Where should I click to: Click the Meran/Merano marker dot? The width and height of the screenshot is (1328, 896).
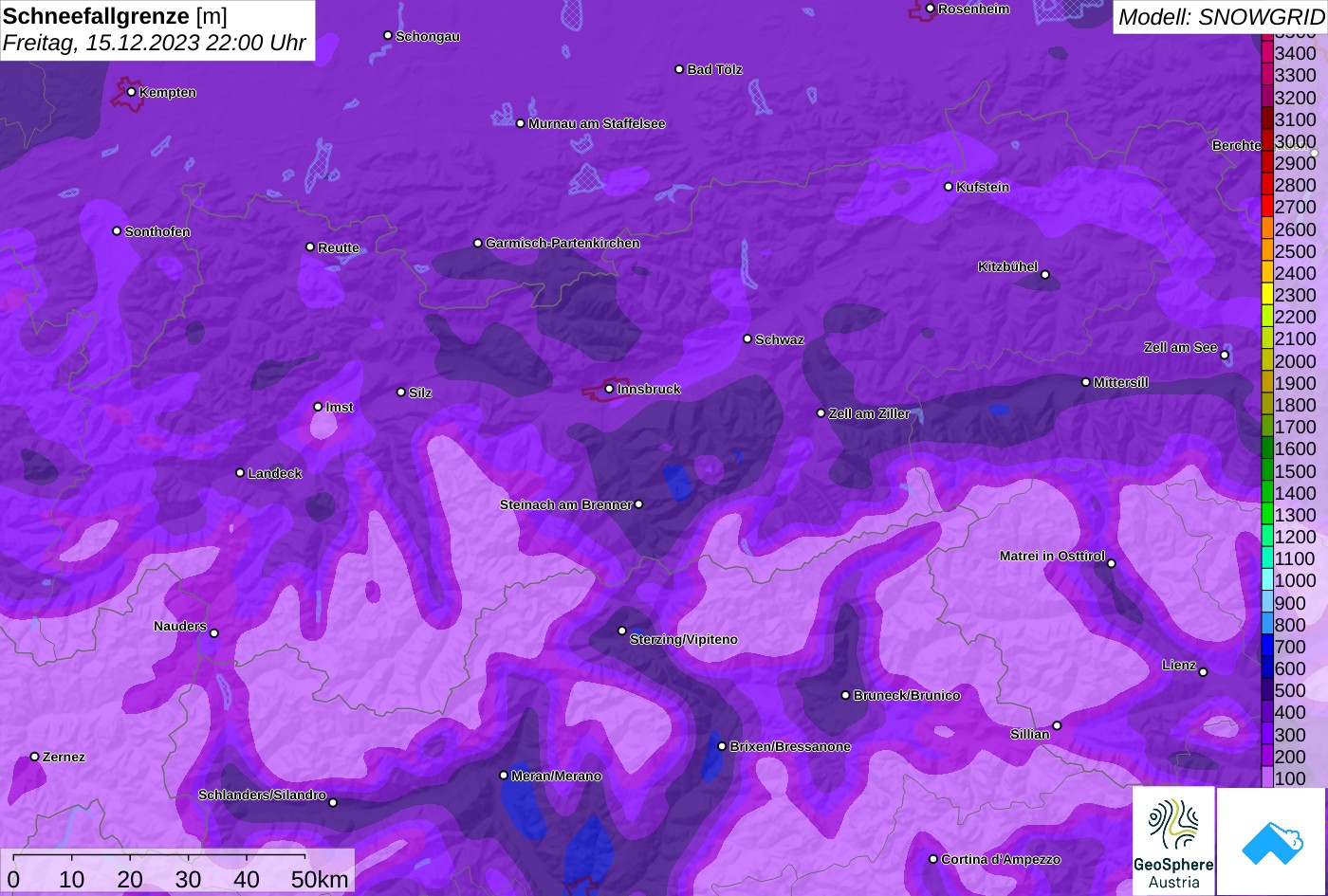coord(504,776)
